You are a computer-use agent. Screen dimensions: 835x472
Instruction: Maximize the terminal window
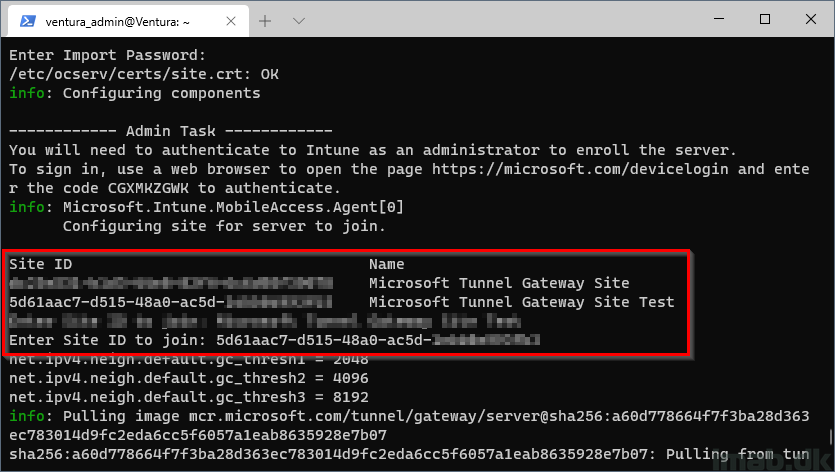coord(765,19)
